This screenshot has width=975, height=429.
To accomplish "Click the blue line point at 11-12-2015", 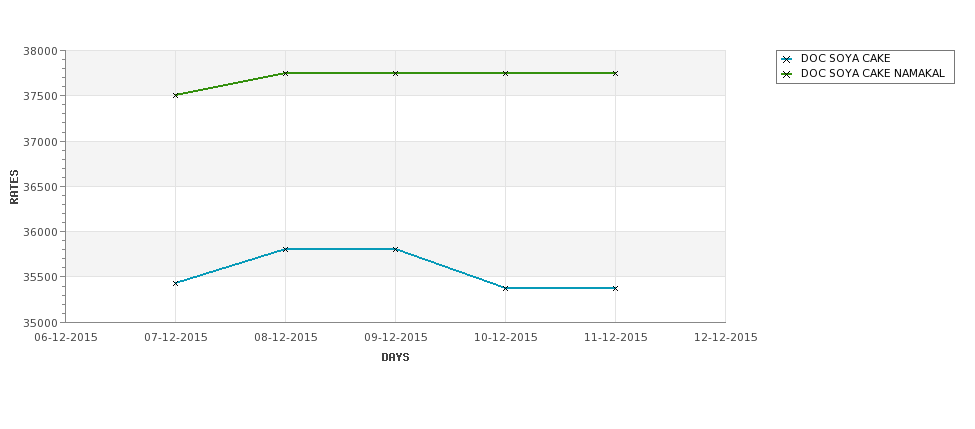I will point(615,288).
